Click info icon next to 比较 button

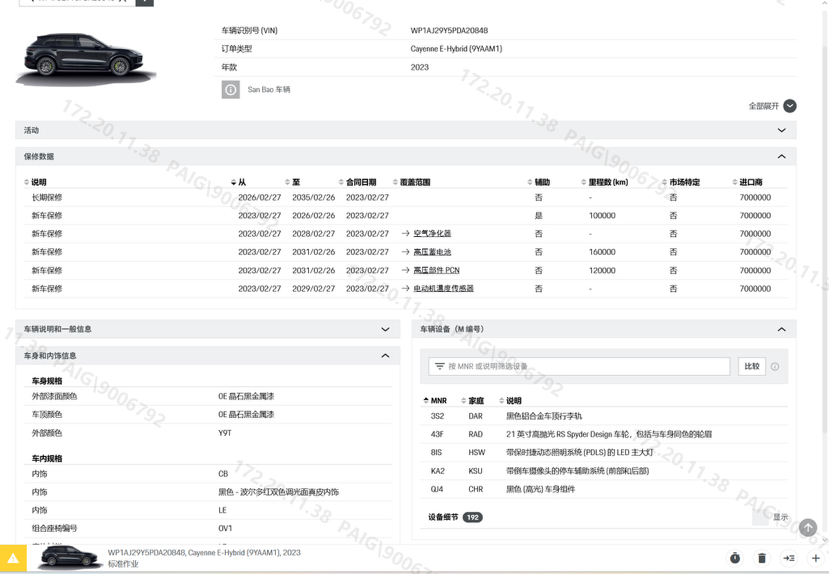775,367
